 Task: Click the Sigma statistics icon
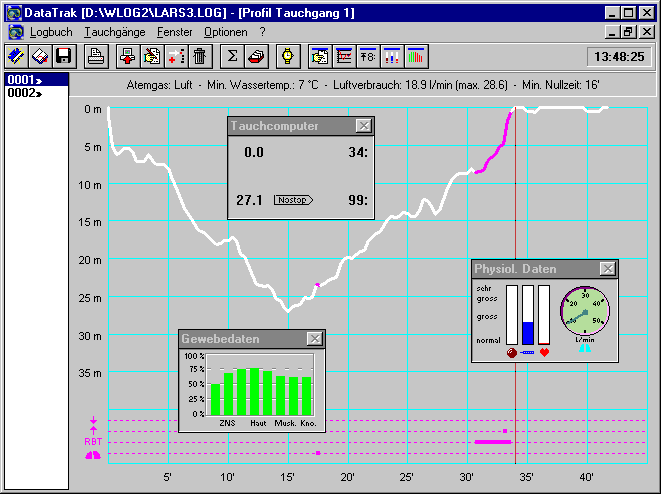point(232,56)
